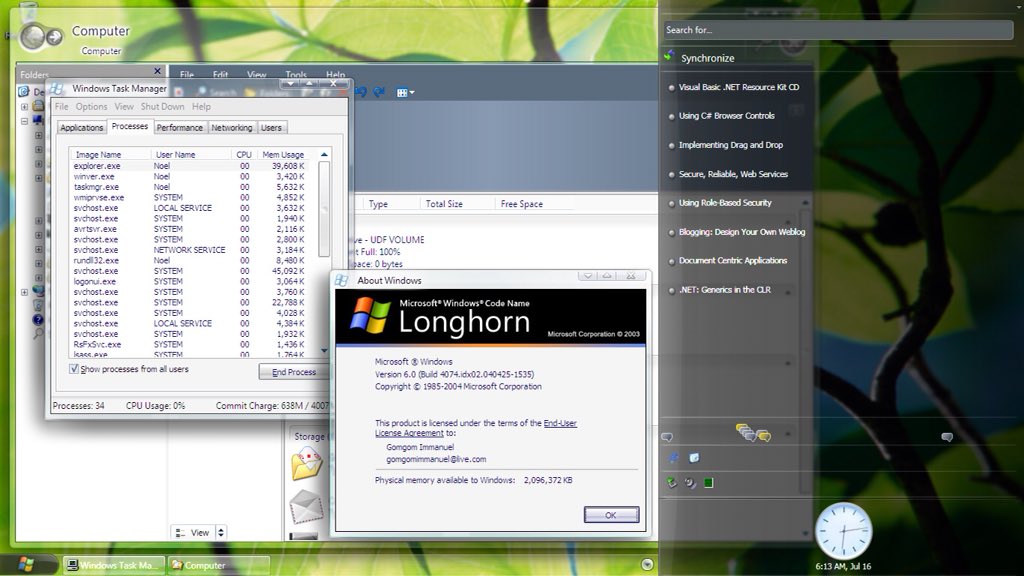Switch to the Users tab

(x=272, y=127)
